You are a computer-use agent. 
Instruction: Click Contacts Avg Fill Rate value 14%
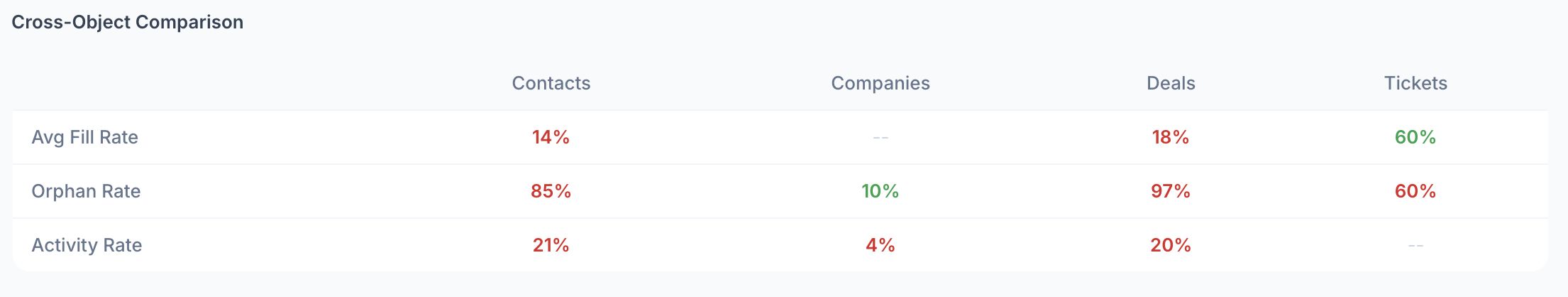pyautogui.click(x=551, y=137)
